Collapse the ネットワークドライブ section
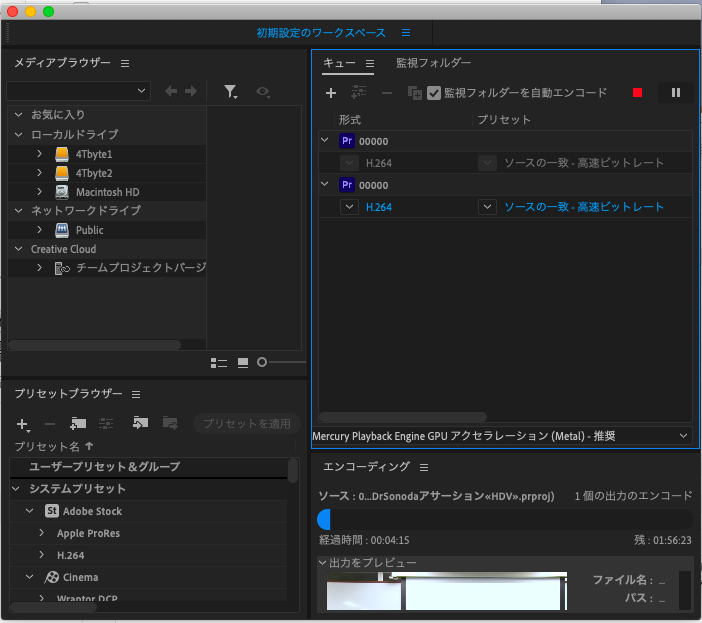 (18, 210)
